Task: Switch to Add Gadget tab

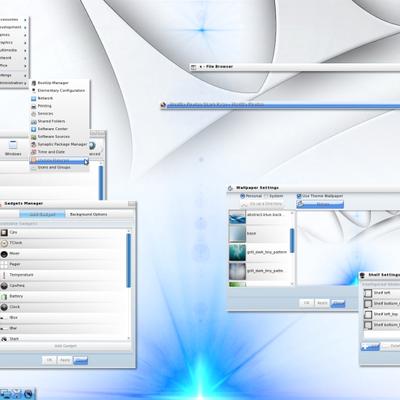Action: click(x=42, y=214)
